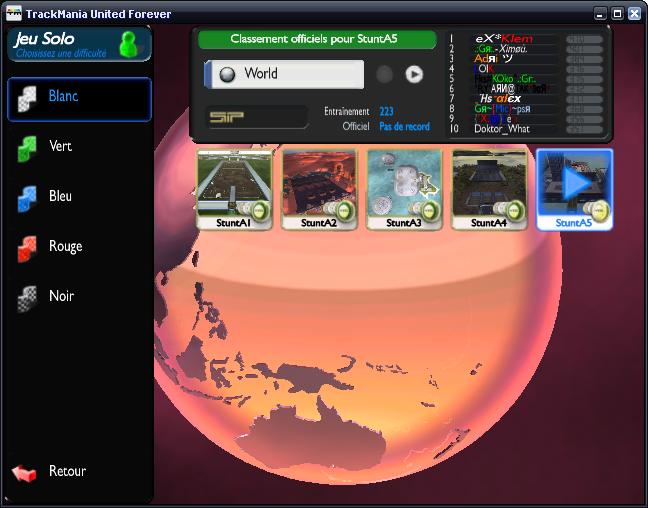
Task: Open the StuntA1 track thumbnail
Action: (233, 188)
